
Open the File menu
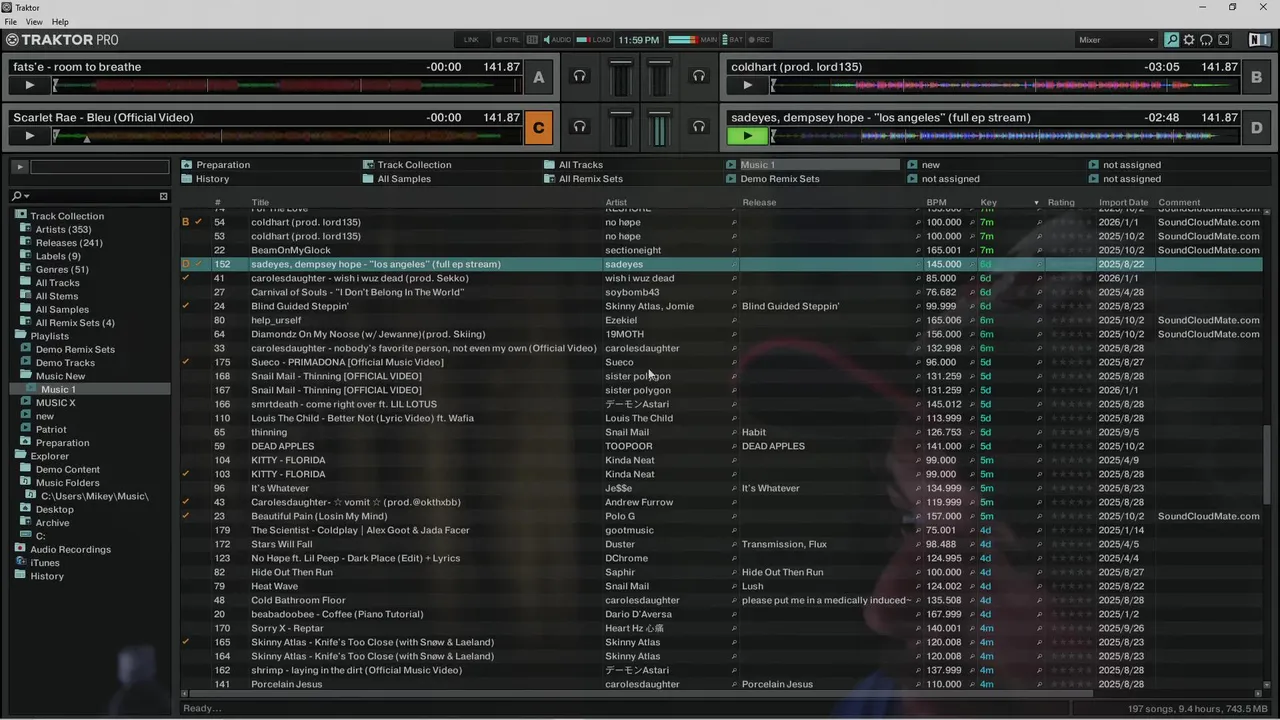tap(10, 21)
